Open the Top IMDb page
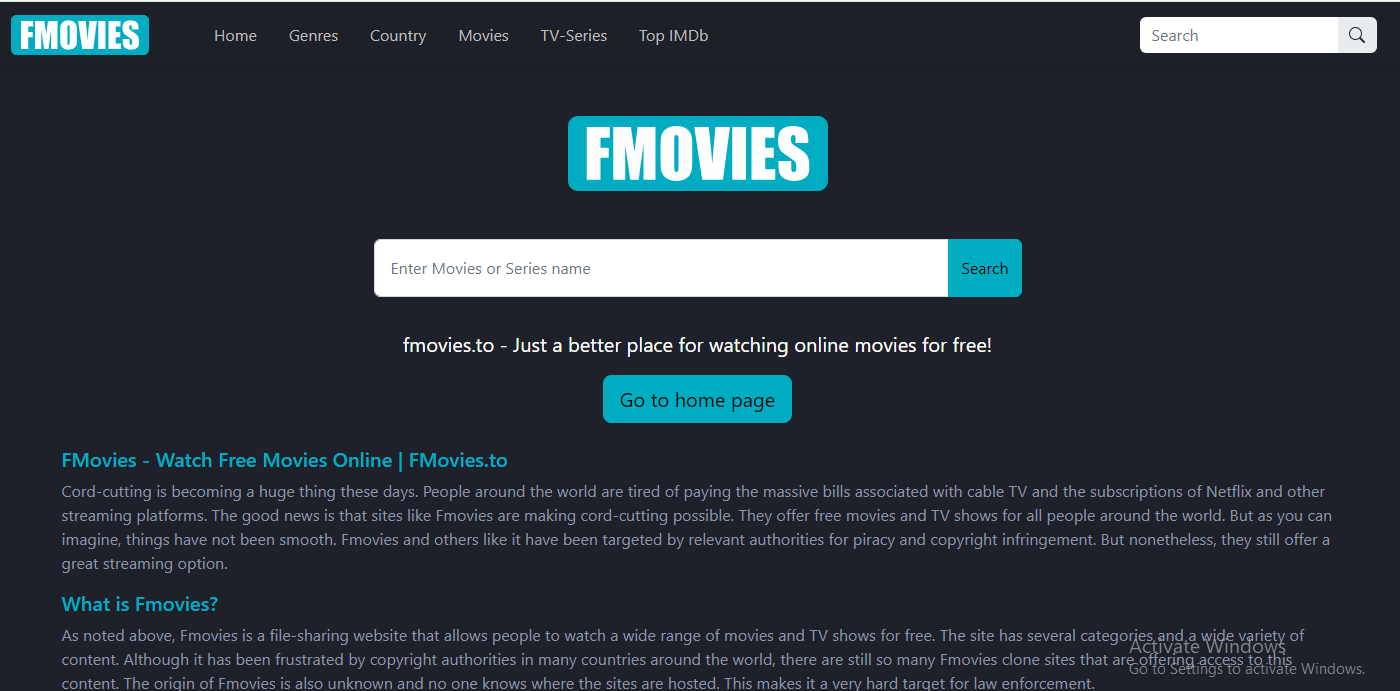Screen dimensions: 1400x691 coord(673,35)
